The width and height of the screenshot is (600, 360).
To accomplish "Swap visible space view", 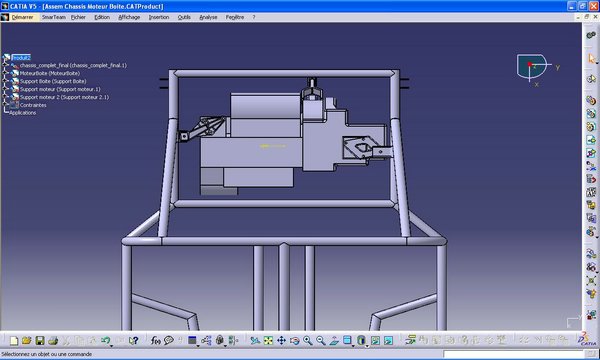I will 388,340.
